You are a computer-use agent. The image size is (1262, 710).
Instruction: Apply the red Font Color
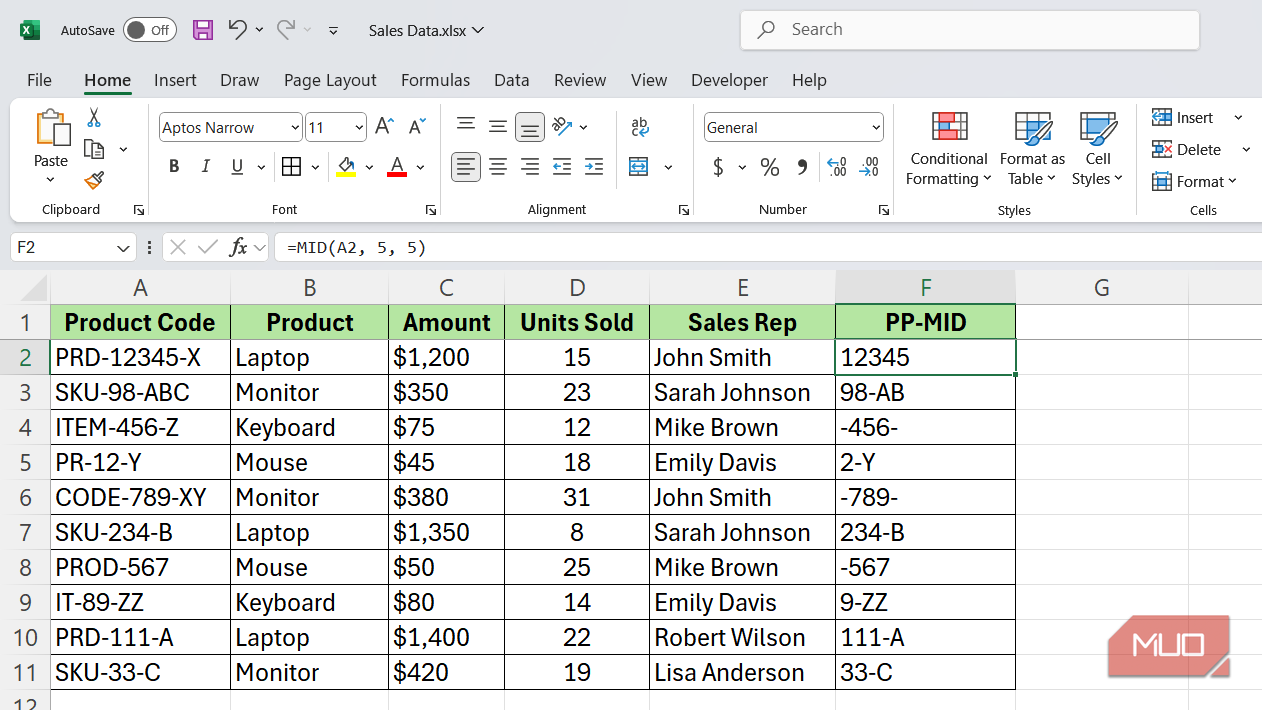coord(397,167)
